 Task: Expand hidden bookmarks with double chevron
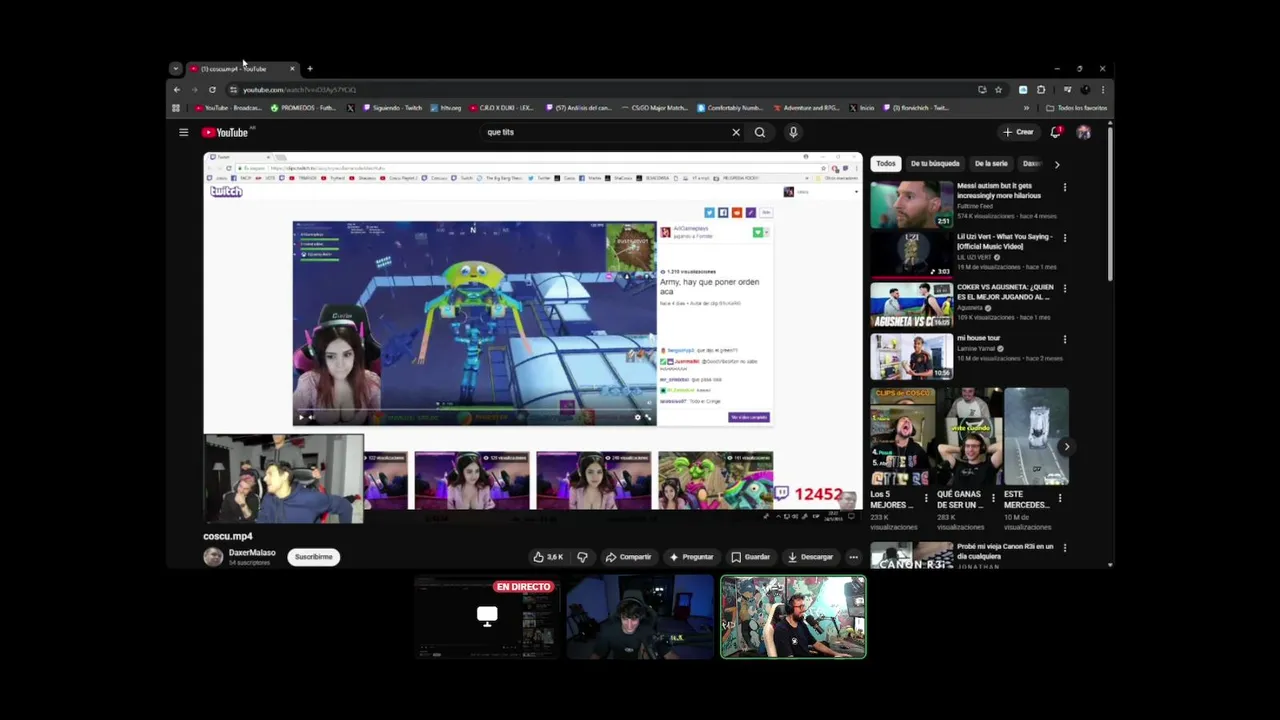click(1026, 108)
